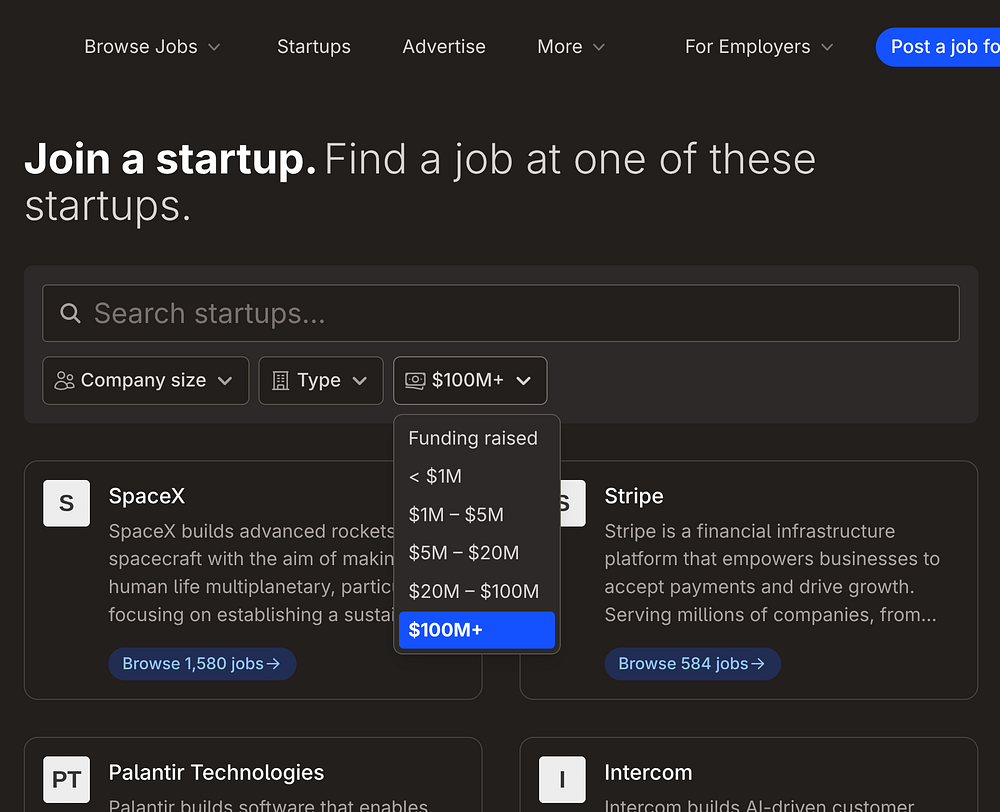Screen dimensions: 1000x812
Task: Click the Intercom logo tile
Action: (x=562, y=779)
